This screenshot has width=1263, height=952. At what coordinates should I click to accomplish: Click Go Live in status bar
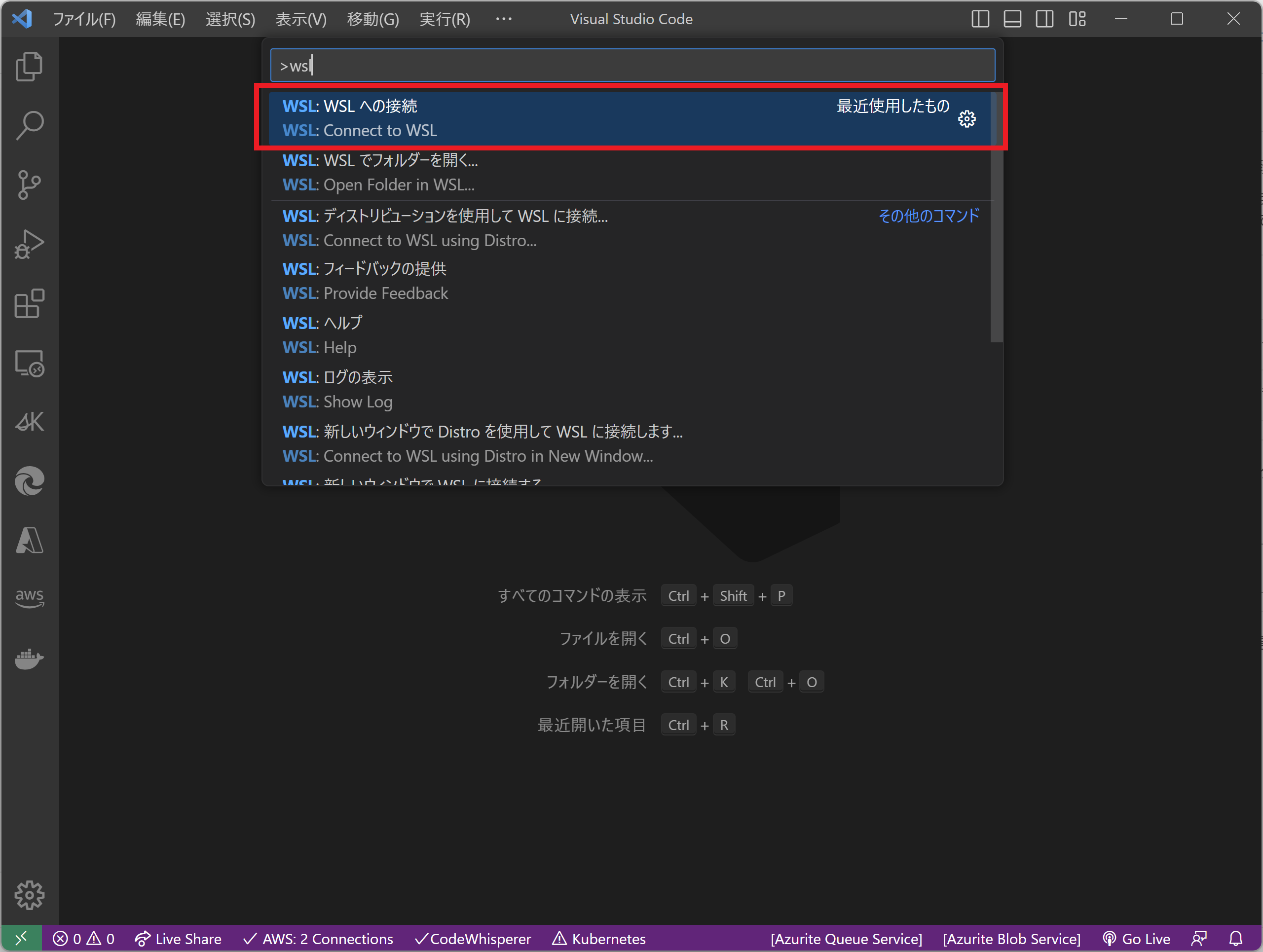[1136, 939]
